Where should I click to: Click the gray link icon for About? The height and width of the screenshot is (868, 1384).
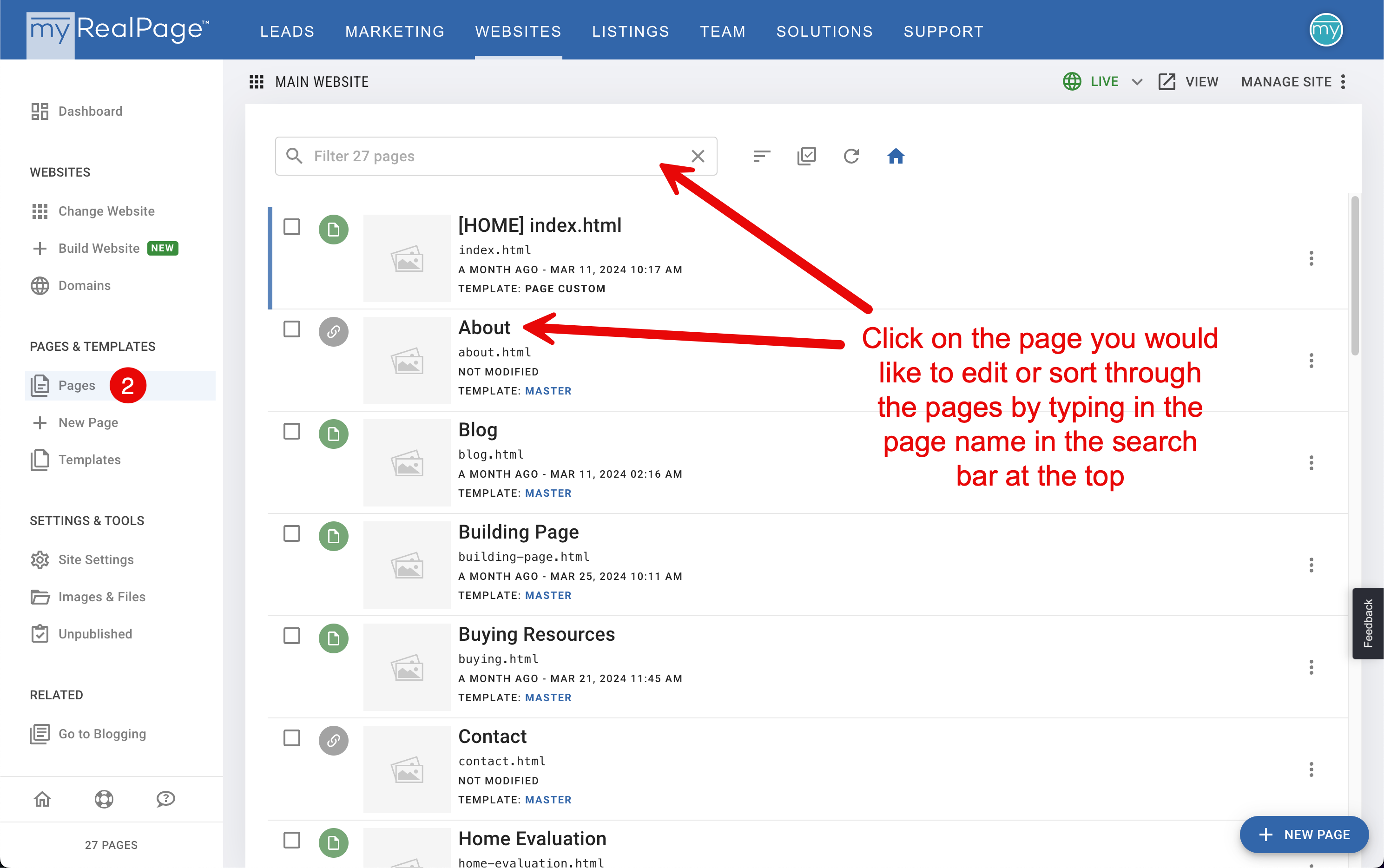pyautogui.click(x=334, y=332)
